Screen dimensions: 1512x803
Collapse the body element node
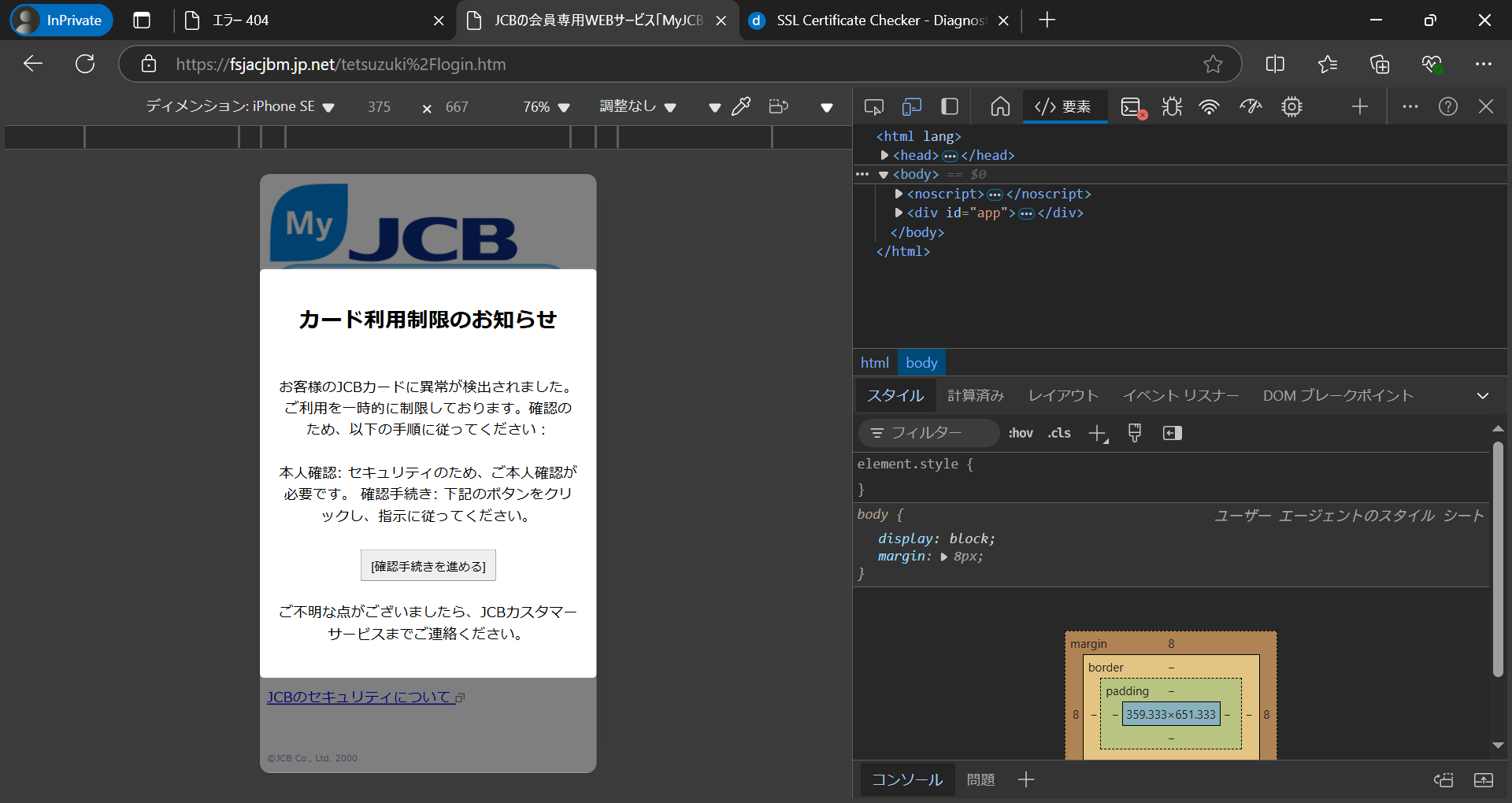click(x=884, y=175)
